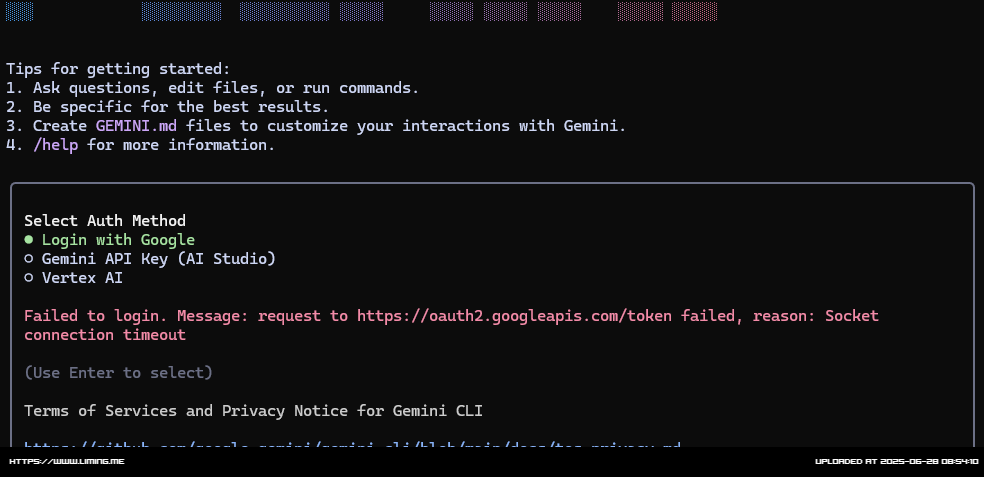Pick the Vertex AI auth method label
984x477 pixels.
coord(82,277)
